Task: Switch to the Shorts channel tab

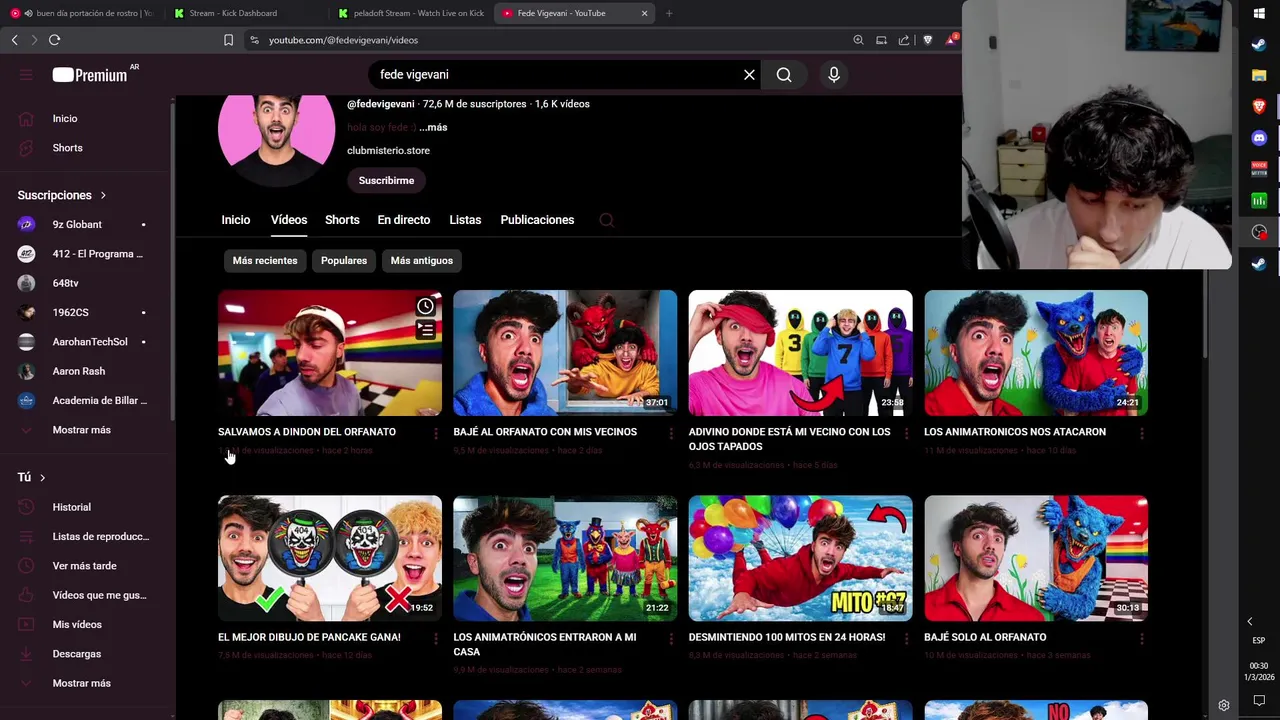Action: coord(342,220)
